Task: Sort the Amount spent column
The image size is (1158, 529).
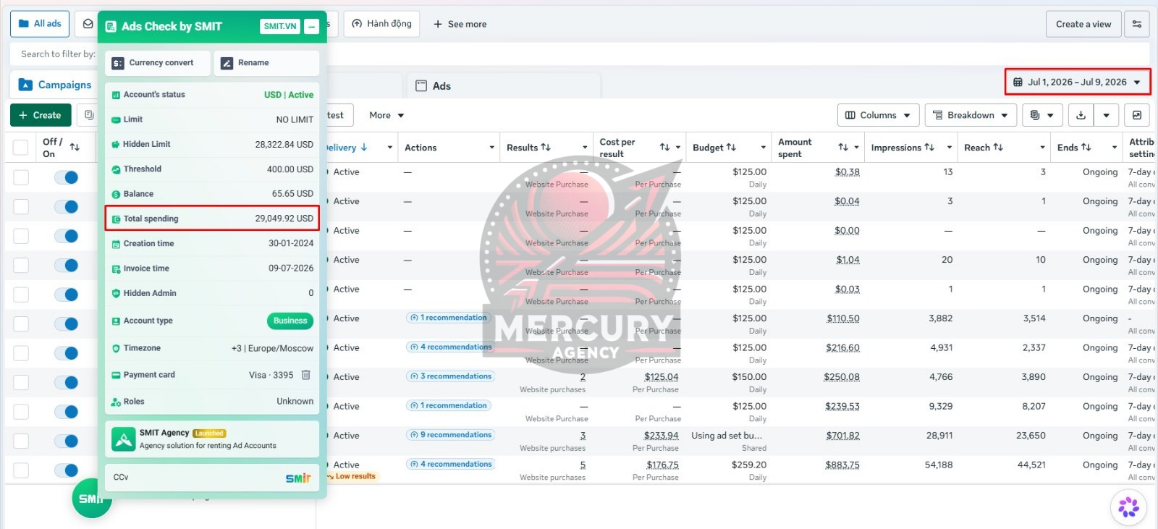Action: point(843,148)
